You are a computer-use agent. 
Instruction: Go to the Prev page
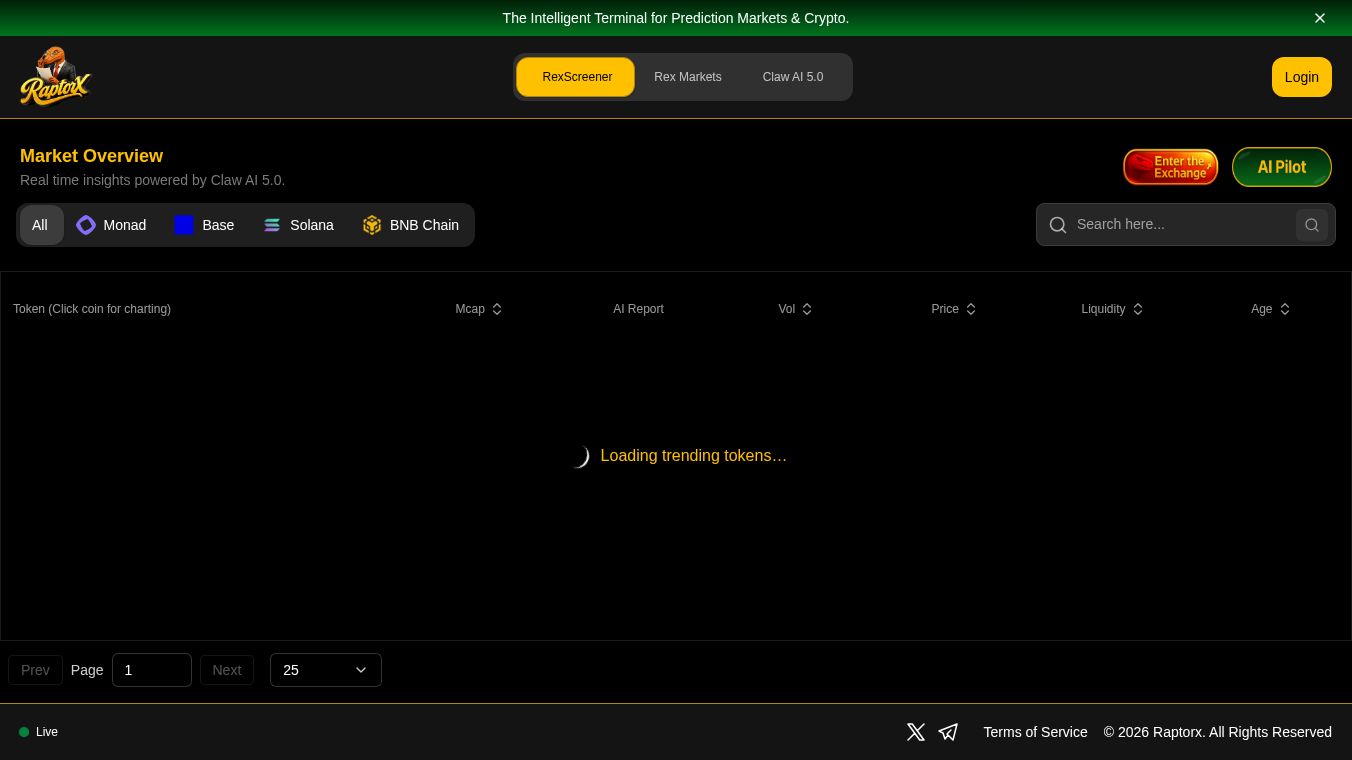35,670
